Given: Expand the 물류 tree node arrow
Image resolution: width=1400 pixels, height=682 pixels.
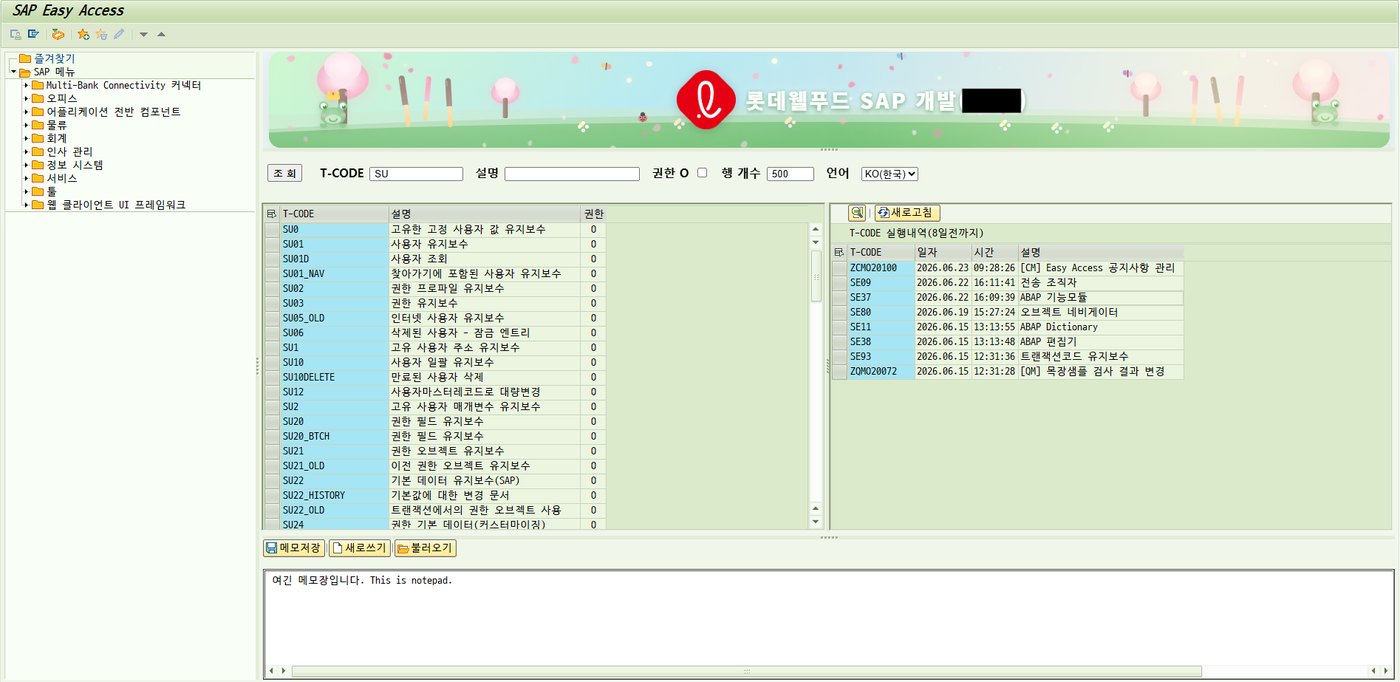Looking at the screenshot, I should click(x=26, y=125).
